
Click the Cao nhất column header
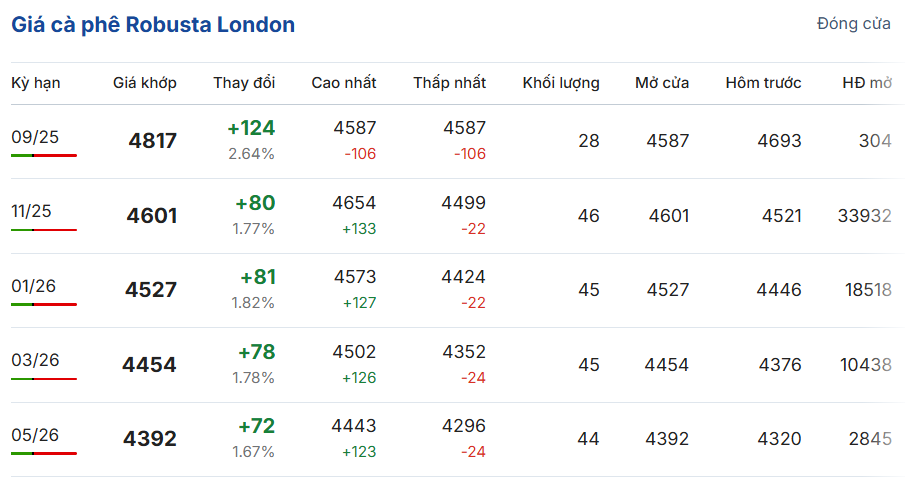click(343, 83)
